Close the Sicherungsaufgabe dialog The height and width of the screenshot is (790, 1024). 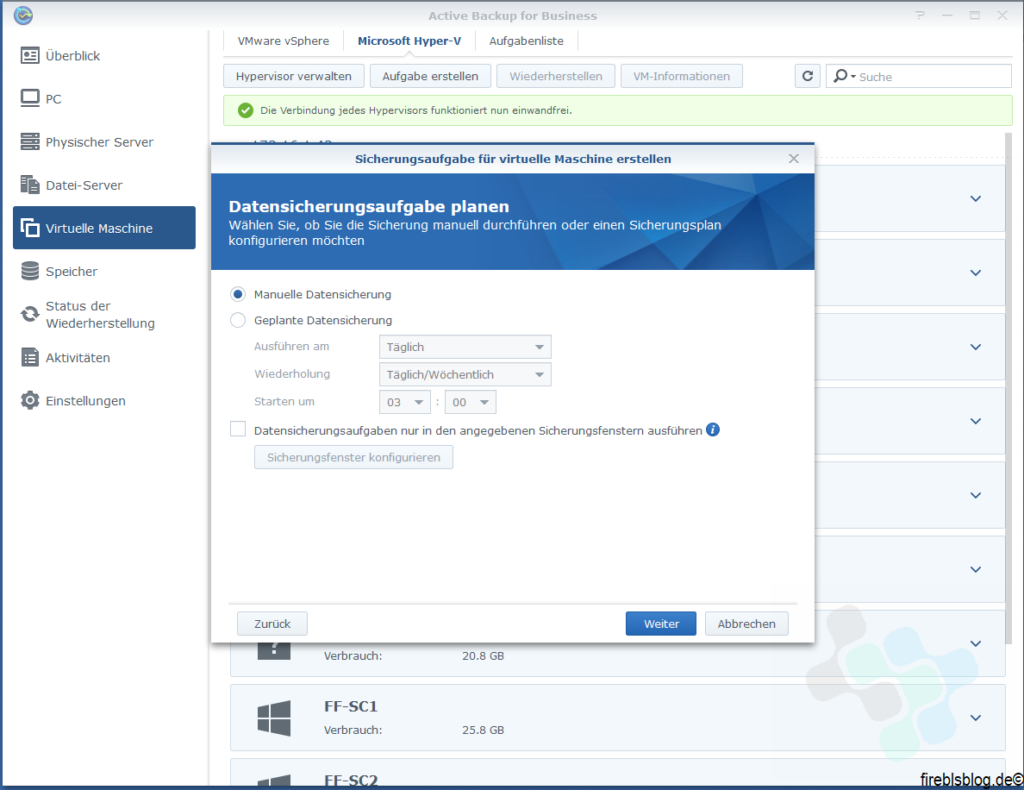(x=793, y=159)
